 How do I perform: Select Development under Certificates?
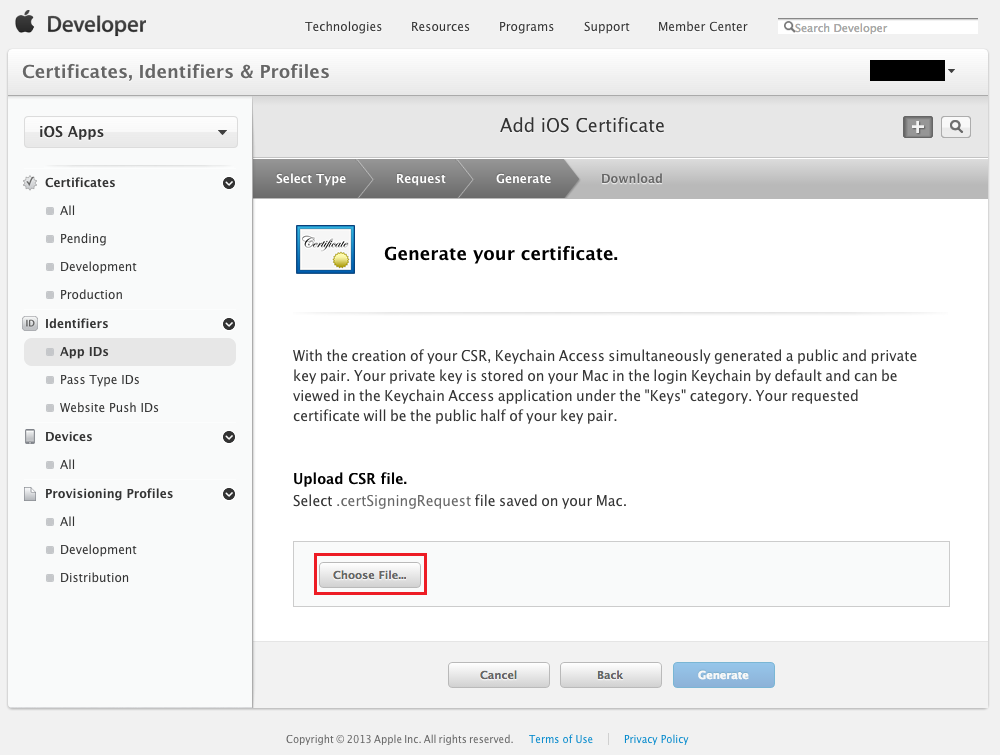click(98, 267)
